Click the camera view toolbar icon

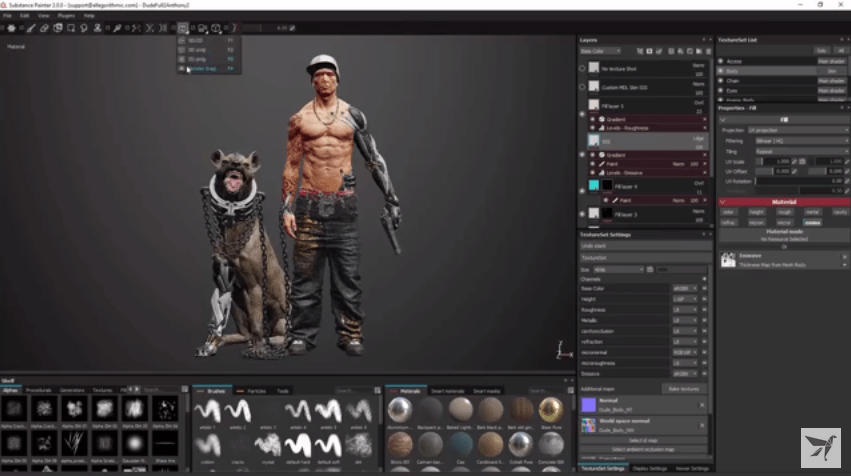point(202,28)
